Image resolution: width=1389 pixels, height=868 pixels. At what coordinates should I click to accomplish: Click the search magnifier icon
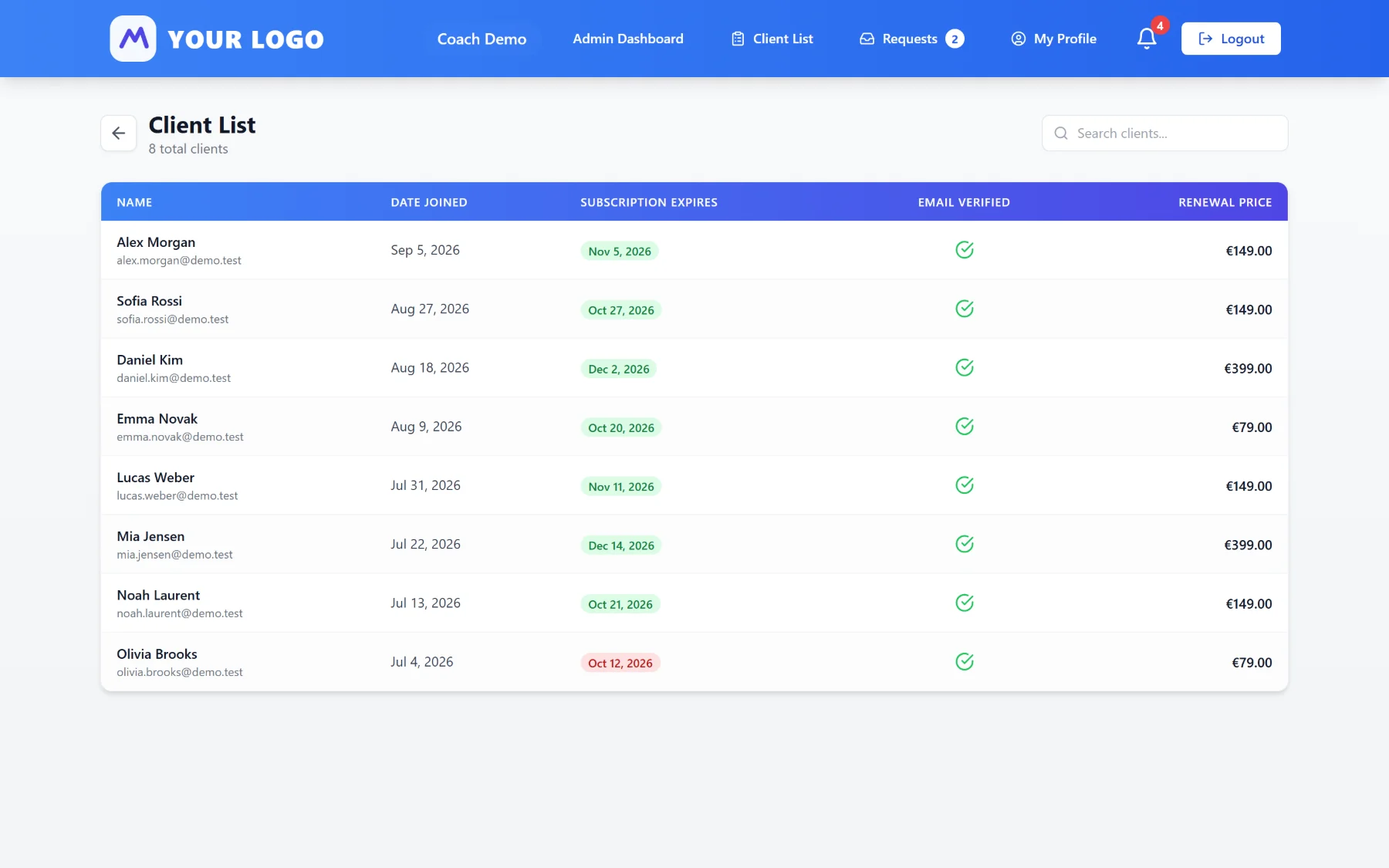(1061, 133)
